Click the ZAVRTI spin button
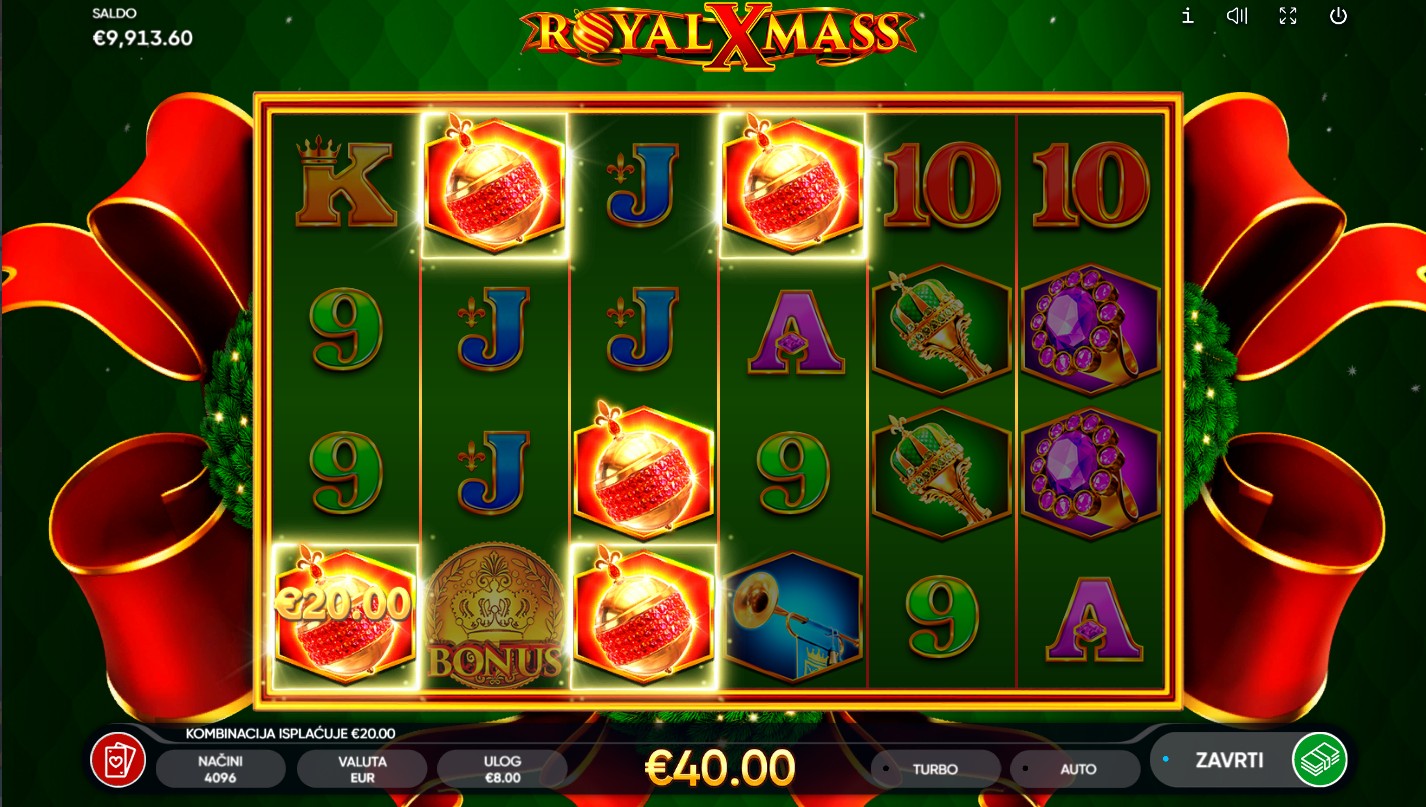 [1229, 760]
